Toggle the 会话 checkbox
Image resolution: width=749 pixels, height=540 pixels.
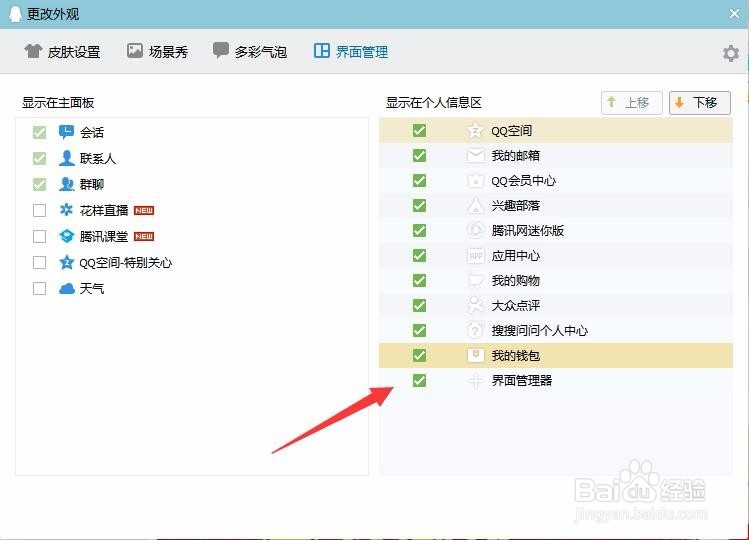point(40,132)
